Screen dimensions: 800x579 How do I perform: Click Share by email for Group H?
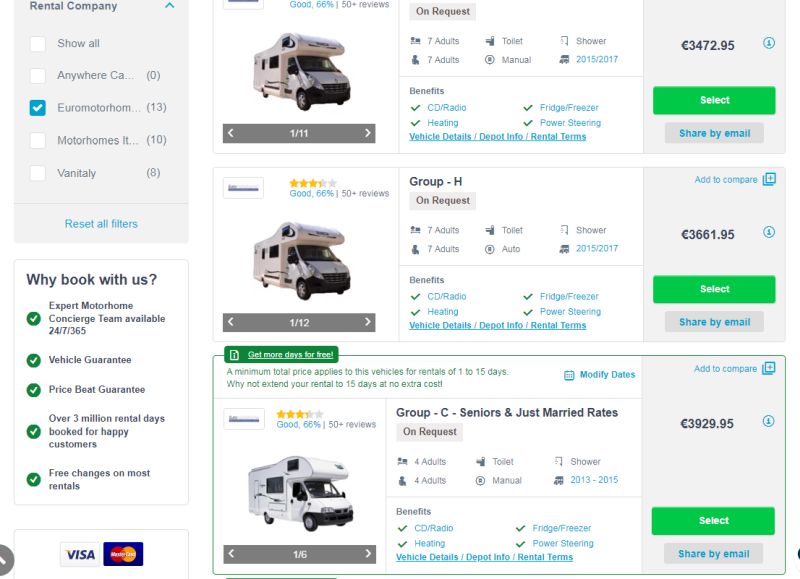pyautogui.click(x=714, y=321)
